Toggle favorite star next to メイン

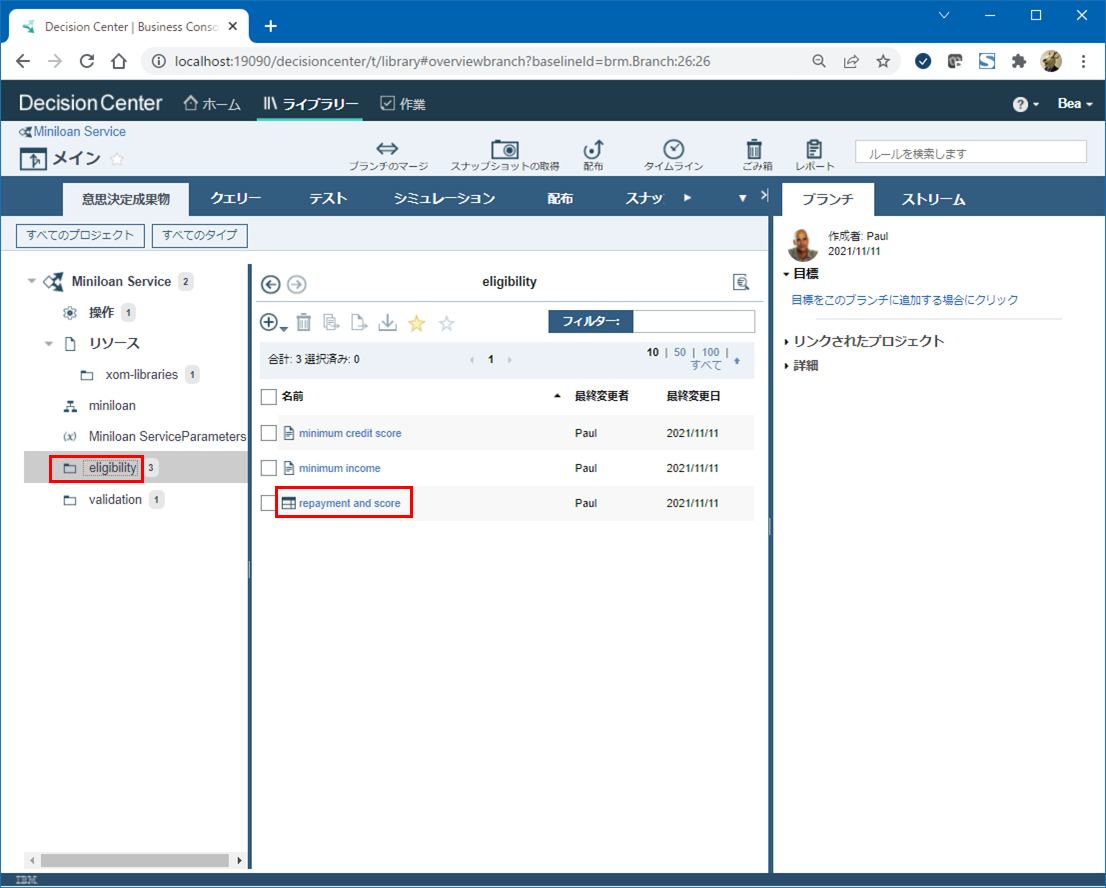click(117, 159)
